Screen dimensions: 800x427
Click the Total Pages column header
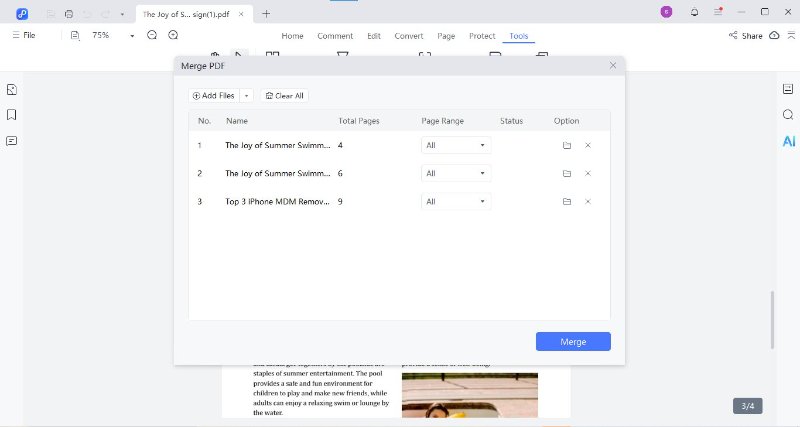(359, 121)
